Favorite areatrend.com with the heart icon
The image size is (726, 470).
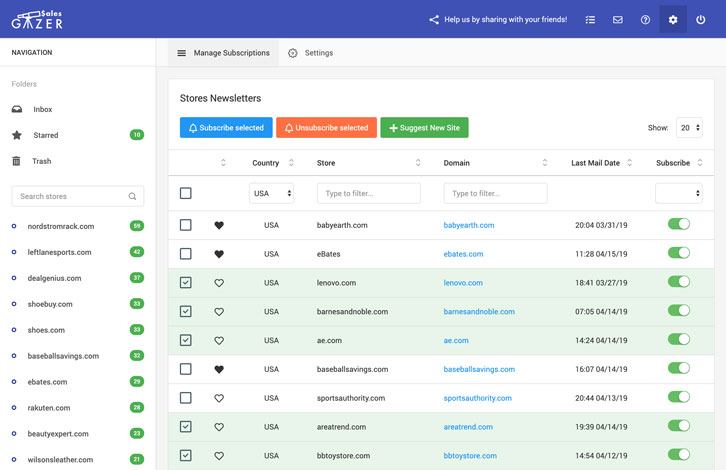pyautogui.click(x=219, y=427)
